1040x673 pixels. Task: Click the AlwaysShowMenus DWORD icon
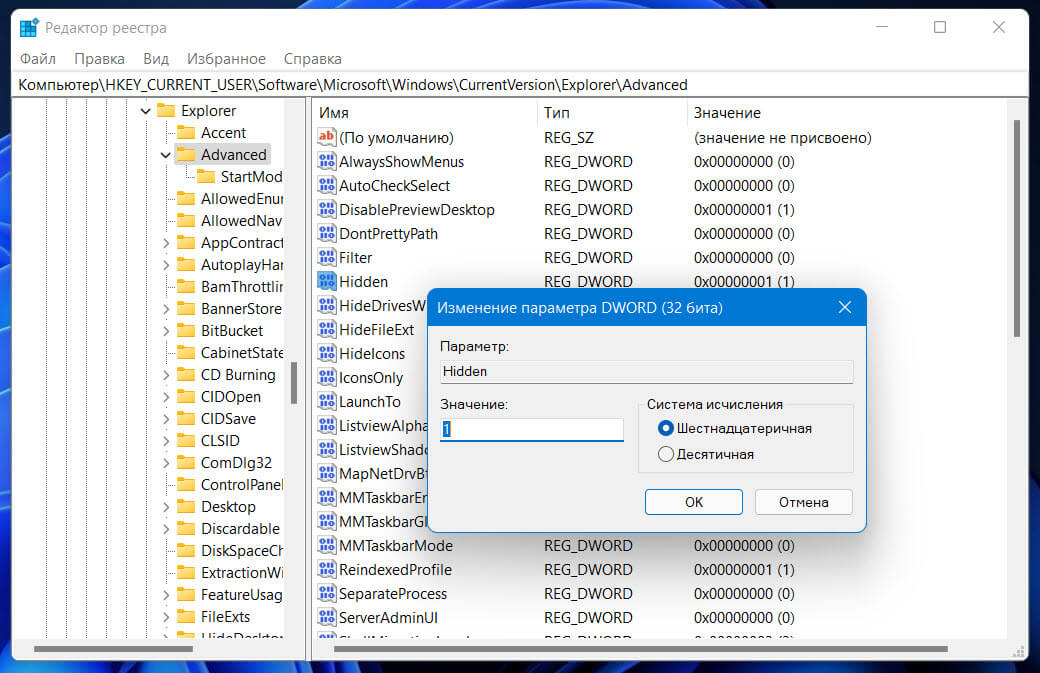(x=326, y=161)
